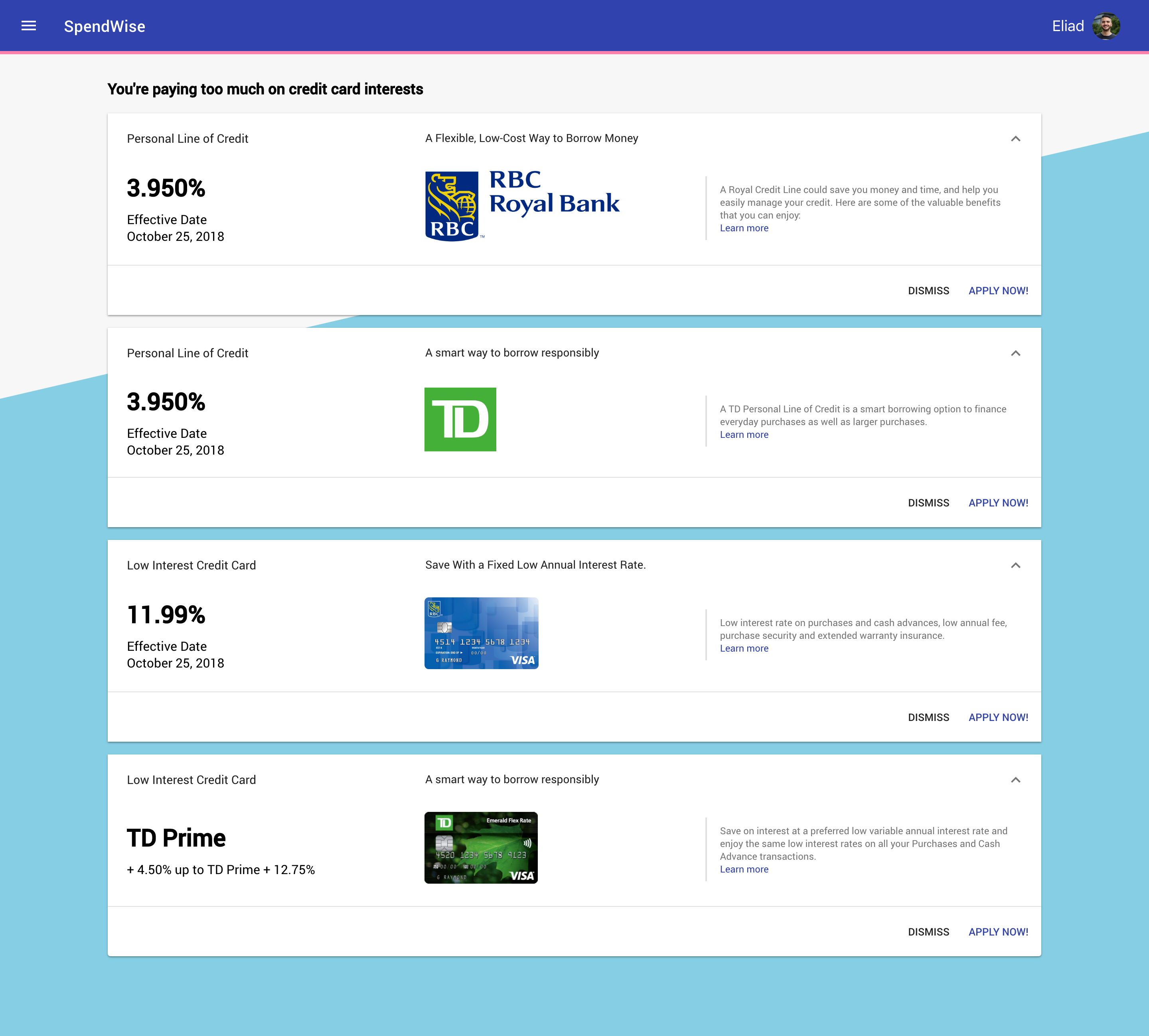Dismiss the RBC Royal Credit Line offer
Image resolution: width=1149 pixels, height=1036 pixels.
point(928,291)
